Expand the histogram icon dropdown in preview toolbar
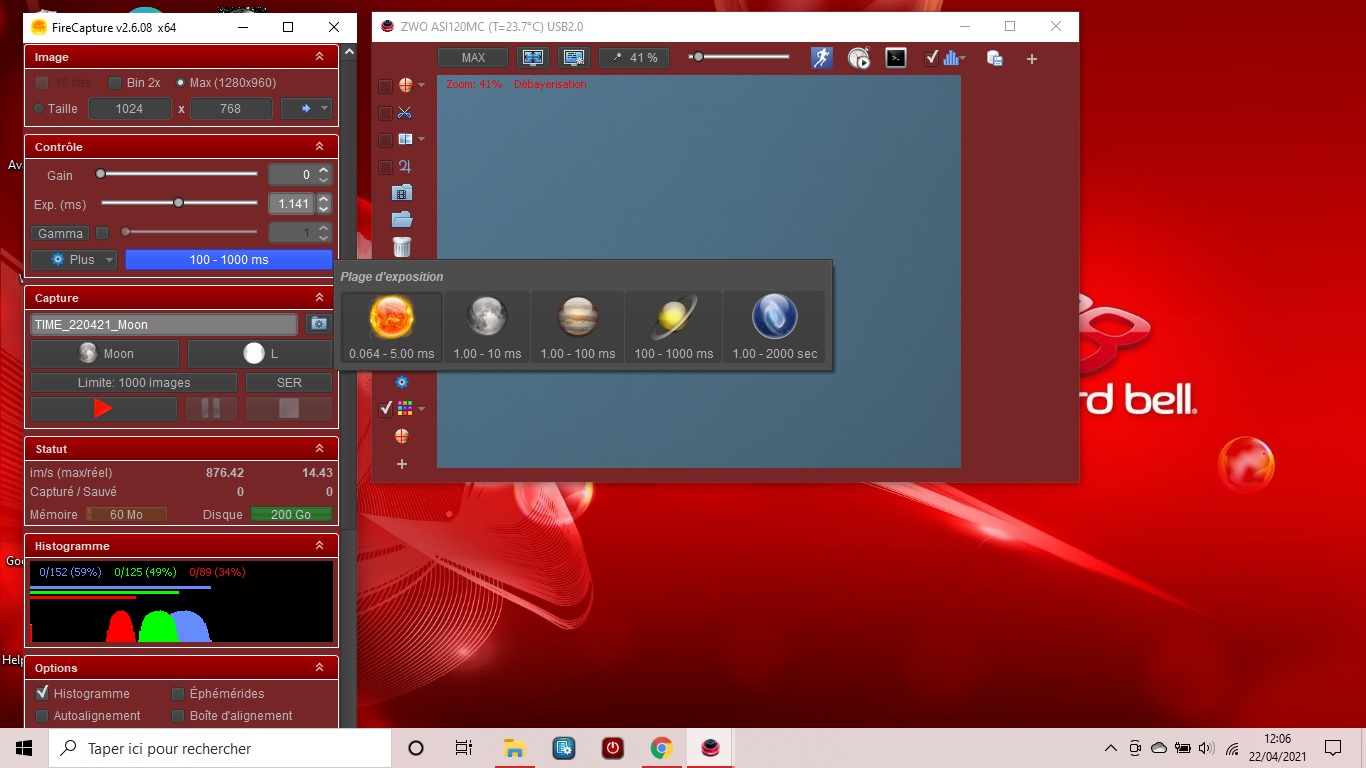The image size is (1366, 768). pyautogui.click(x=962, y=58)
